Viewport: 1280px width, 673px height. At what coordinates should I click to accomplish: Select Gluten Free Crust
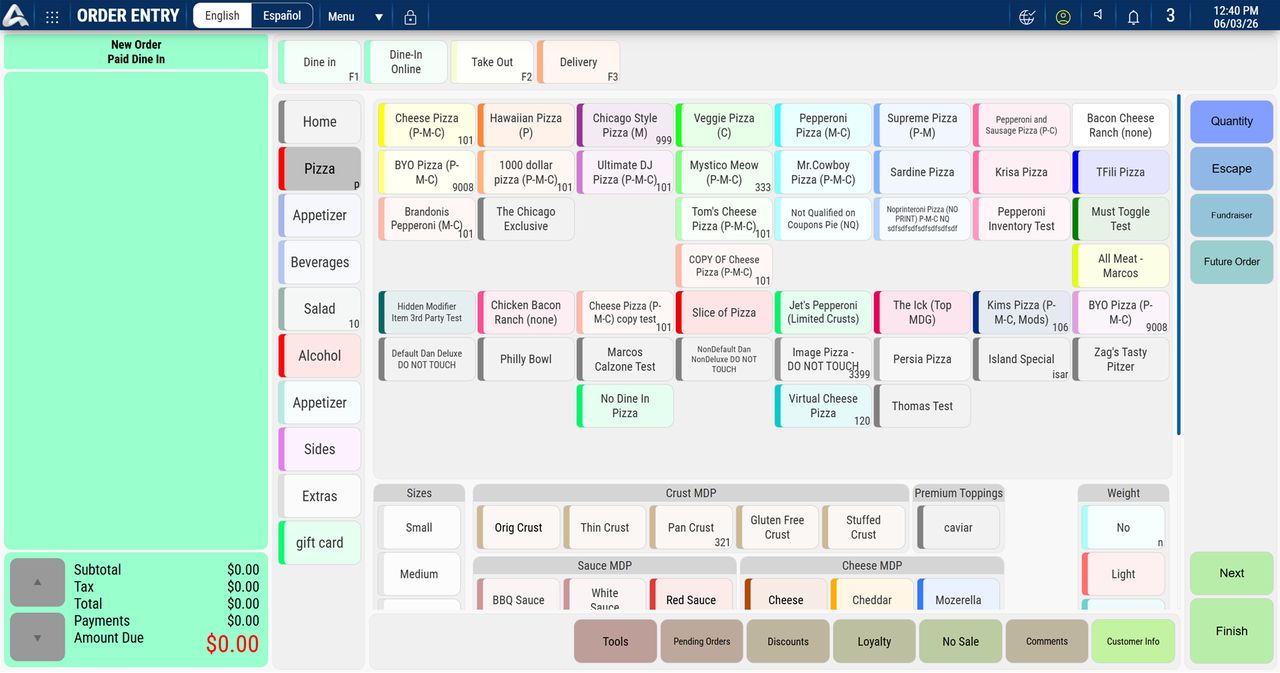click(x=777, y=527)
